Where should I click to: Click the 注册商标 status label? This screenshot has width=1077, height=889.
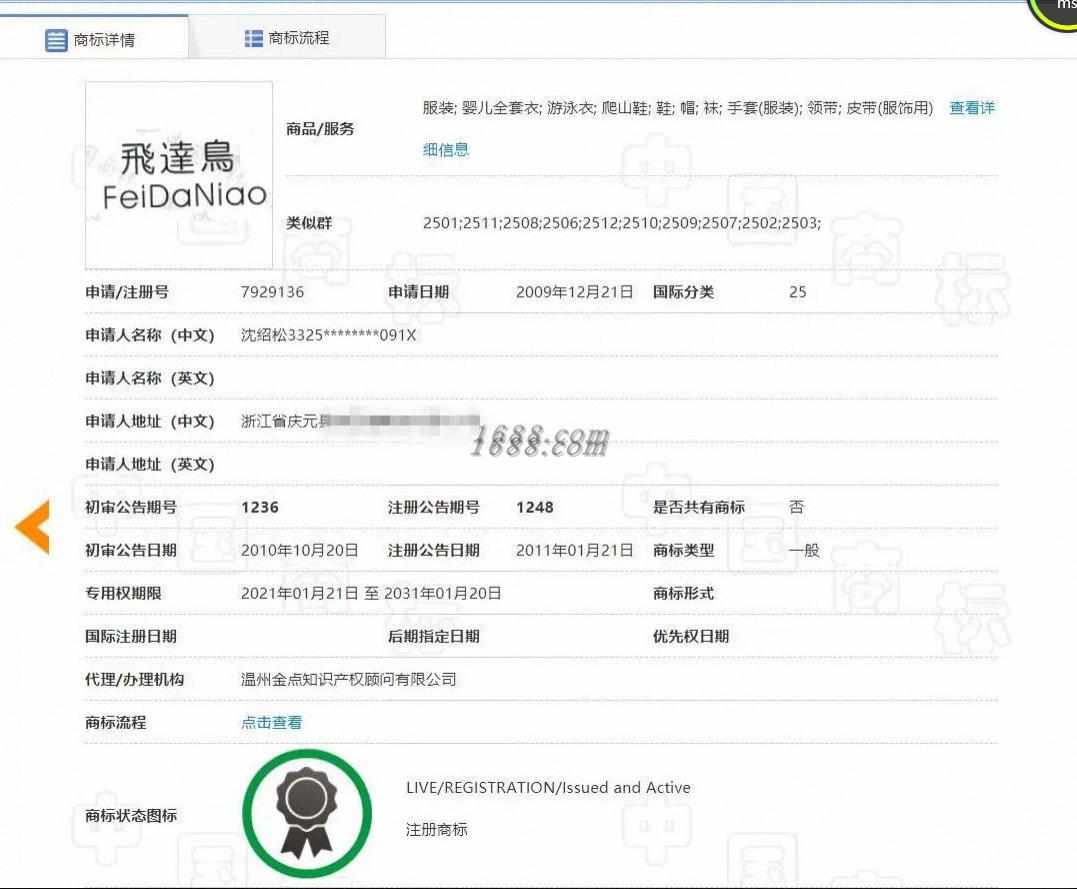tap(436, 830)
